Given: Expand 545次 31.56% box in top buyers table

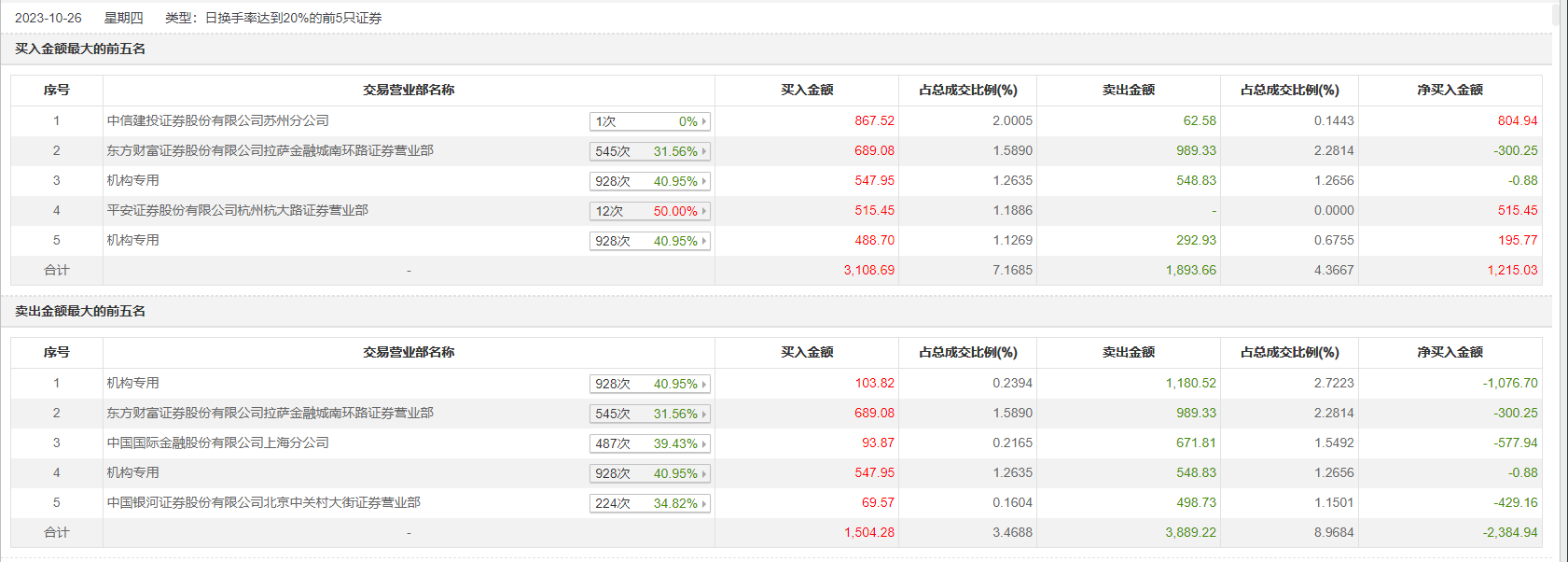Looking at the screenshot, I should click(x=650, y=151).
